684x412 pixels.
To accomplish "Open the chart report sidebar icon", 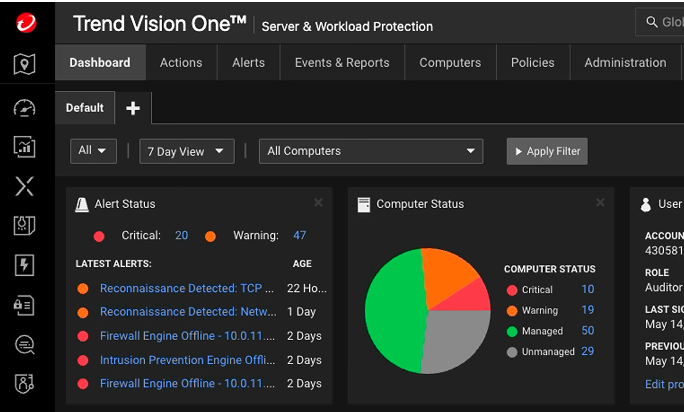I will tap(25, 146).
